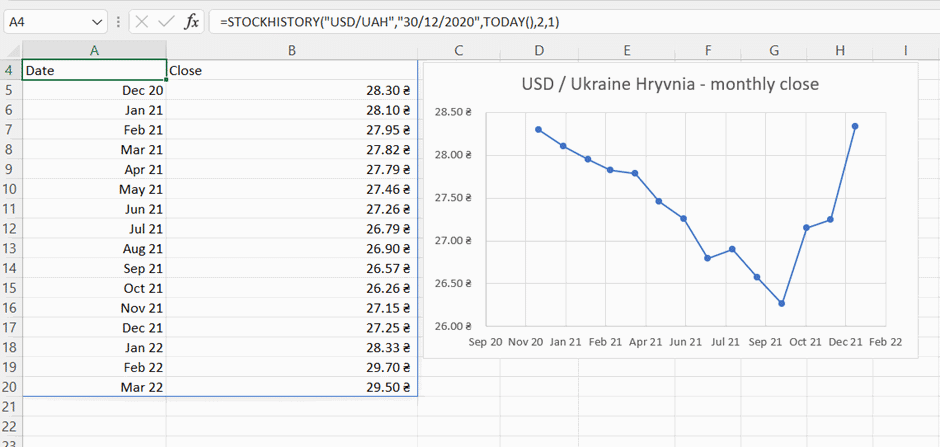
Task: Click the Date header cell
Action: coord(94,71)
